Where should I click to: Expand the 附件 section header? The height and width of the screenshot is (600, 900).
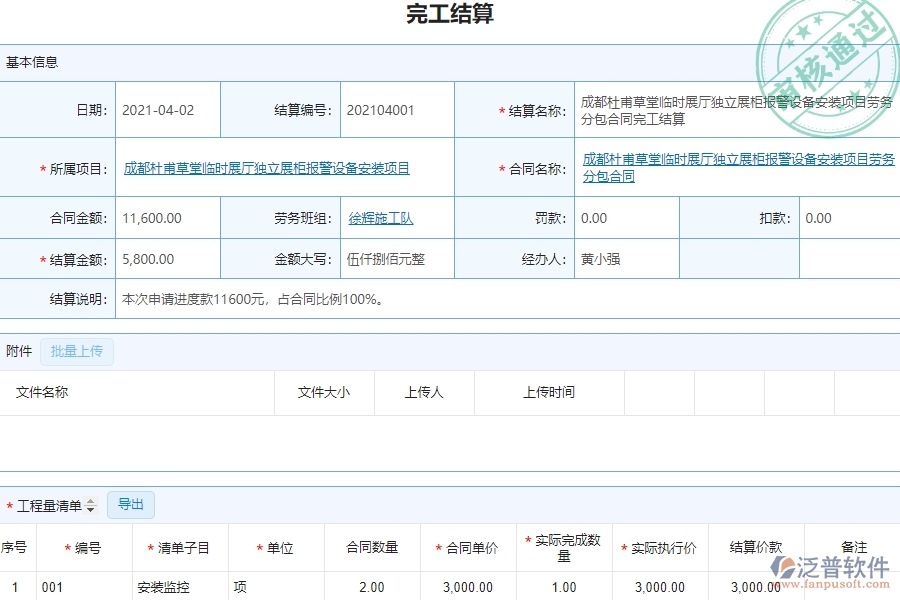17,351
